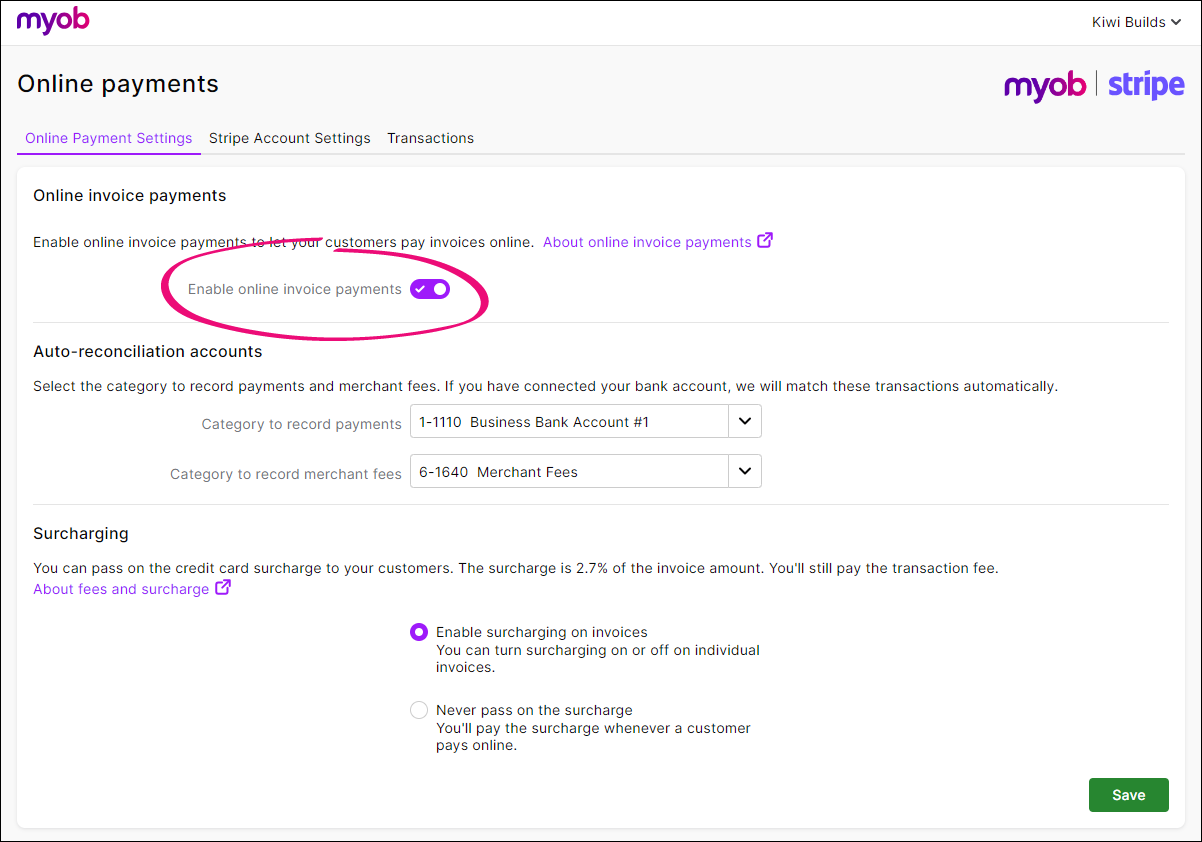The image size is (1202, 842).
Task: Switch to the Transactions tab
Action: click(x=430, y=138)
